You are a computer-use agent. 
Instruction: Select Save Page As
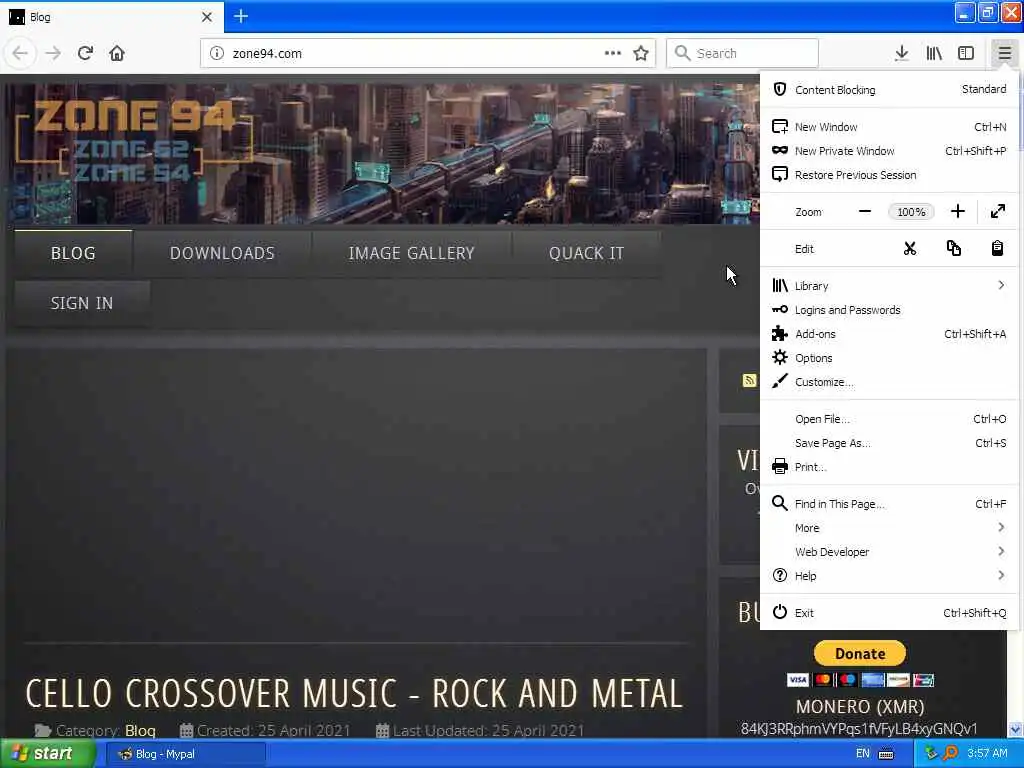[x=889, y=443]
